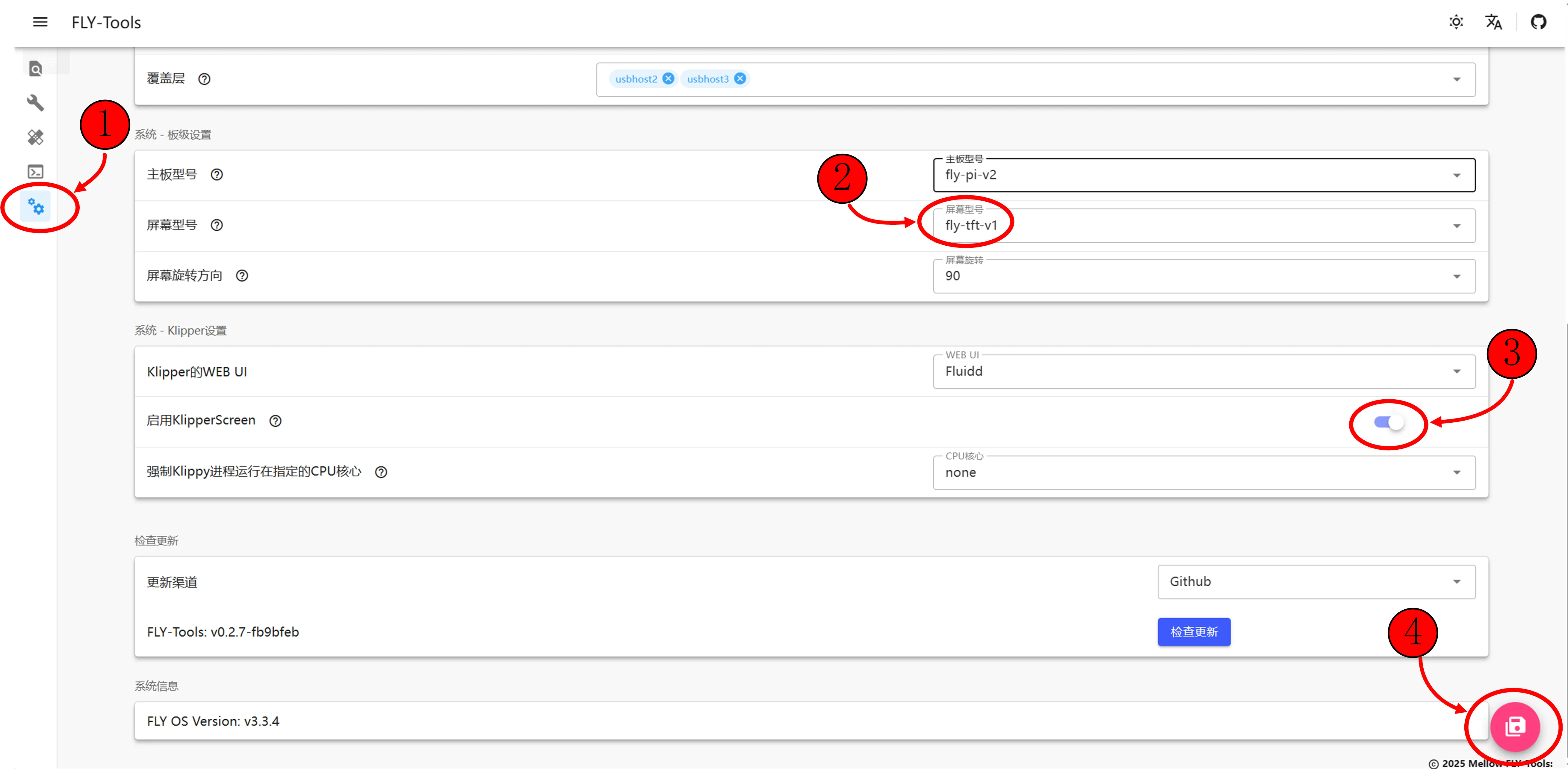Open the wrench tools page in sidebar

(x=35, y=103)
